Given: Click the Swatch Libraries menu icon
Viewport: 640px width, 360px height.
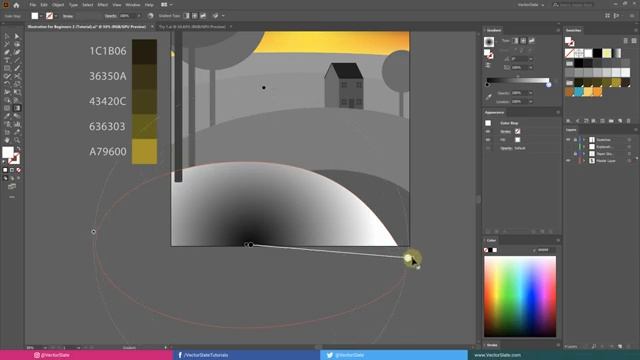Looking at the screenshot, I should pos(569,121).
